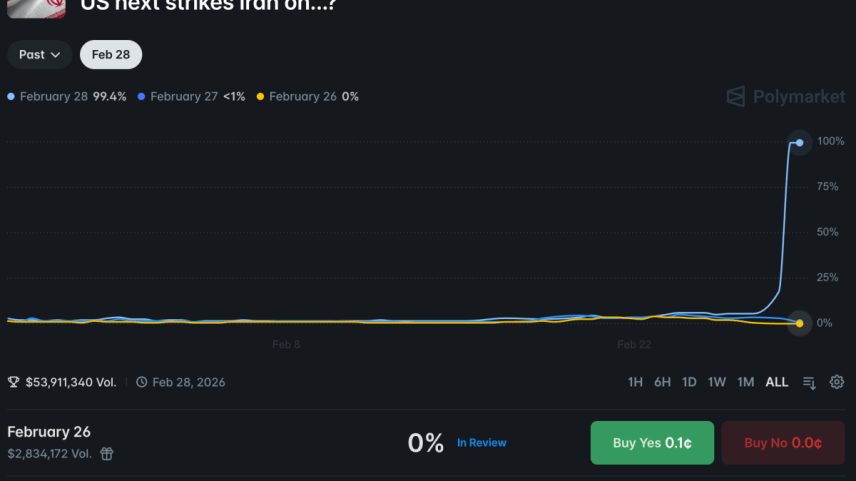Viewport: 856px width, 481px height.
Task: Switch chart range to 1H
Action: [x=635, y=382]
